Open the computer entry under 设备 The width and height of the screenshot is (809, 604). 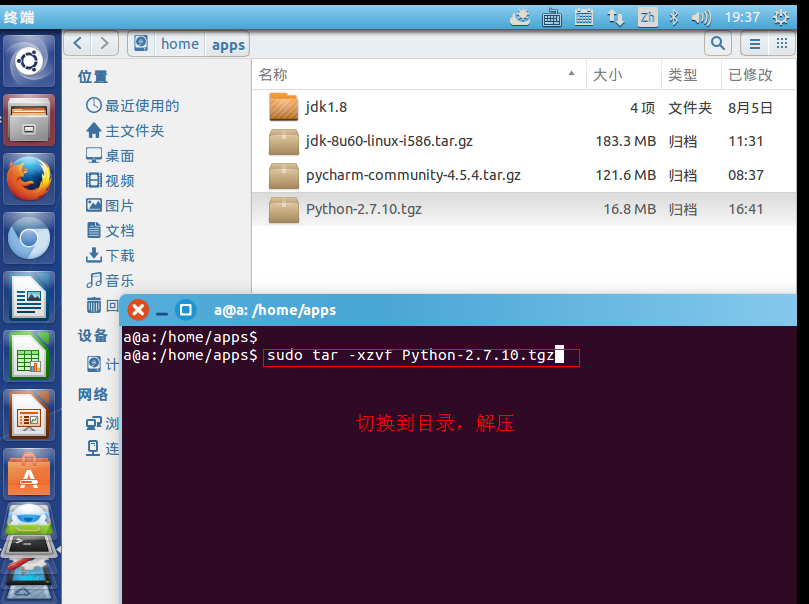click(102, 364)
